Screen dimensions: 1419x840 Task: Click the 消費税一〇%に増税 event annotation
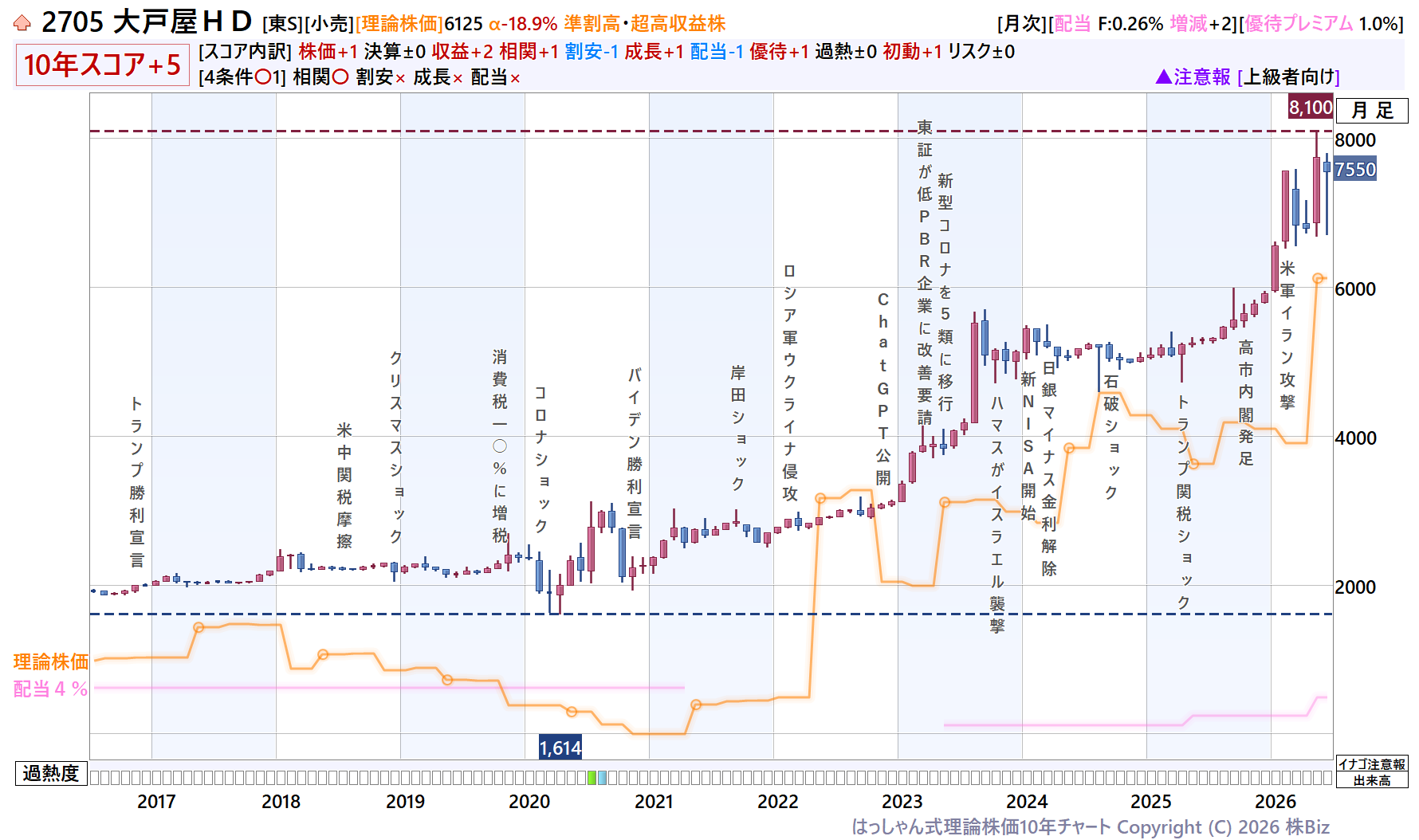click(x=500, y=446)
